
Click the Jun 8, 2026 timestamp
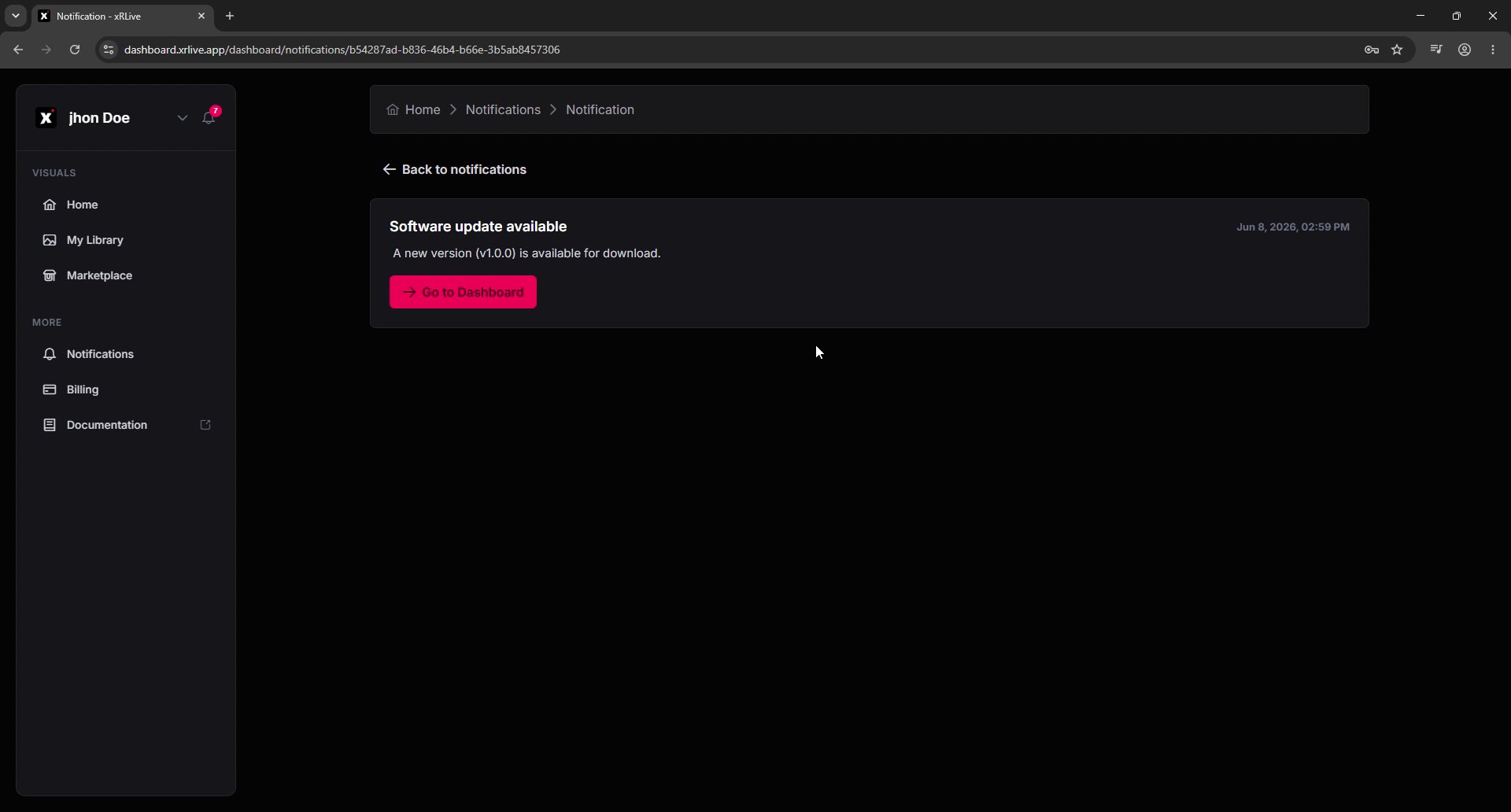(x=1293, y=227)
